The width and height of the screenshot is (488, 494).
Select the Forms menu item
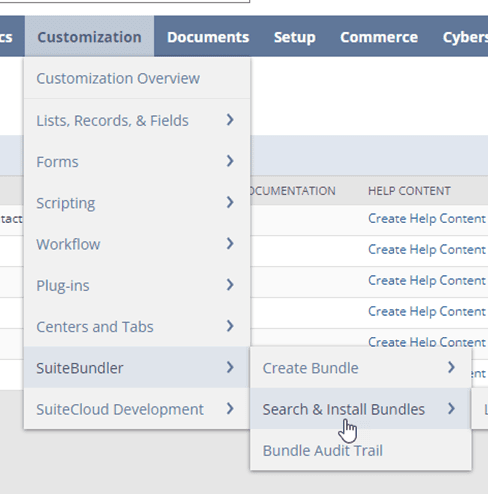coord(137,162)
